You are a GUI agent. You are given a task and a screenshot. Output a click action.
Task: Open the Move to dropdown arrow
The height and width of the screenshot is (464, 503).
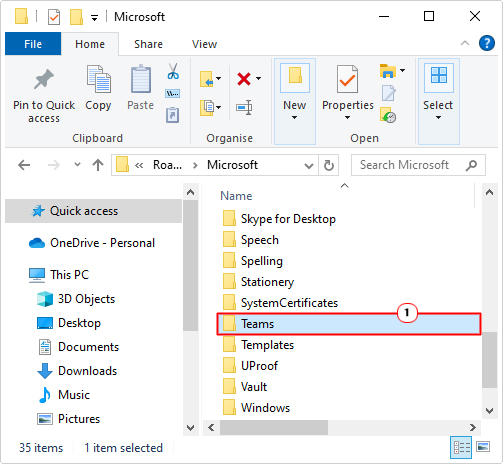coord(219,79)
